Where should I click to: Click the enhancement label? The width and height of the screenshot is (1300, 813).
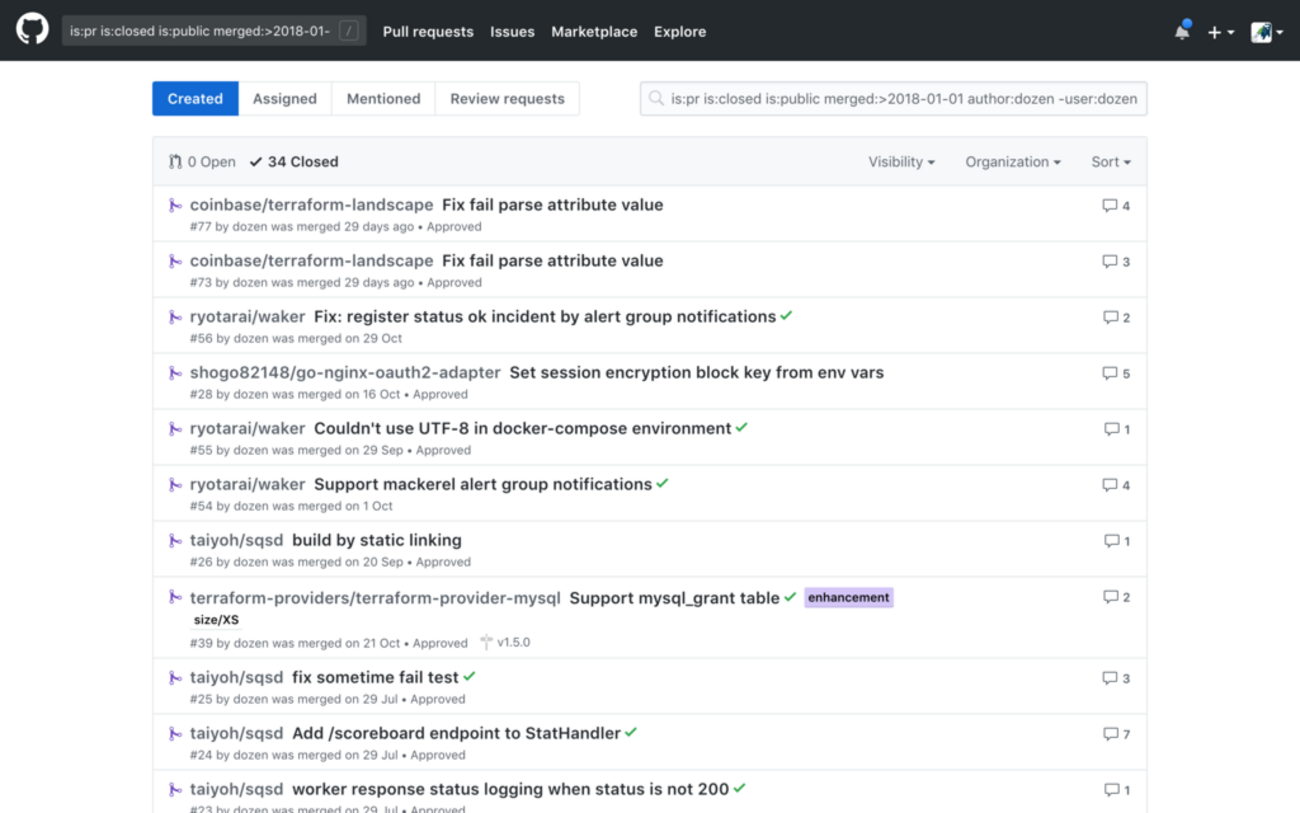[x=848, y=597]
